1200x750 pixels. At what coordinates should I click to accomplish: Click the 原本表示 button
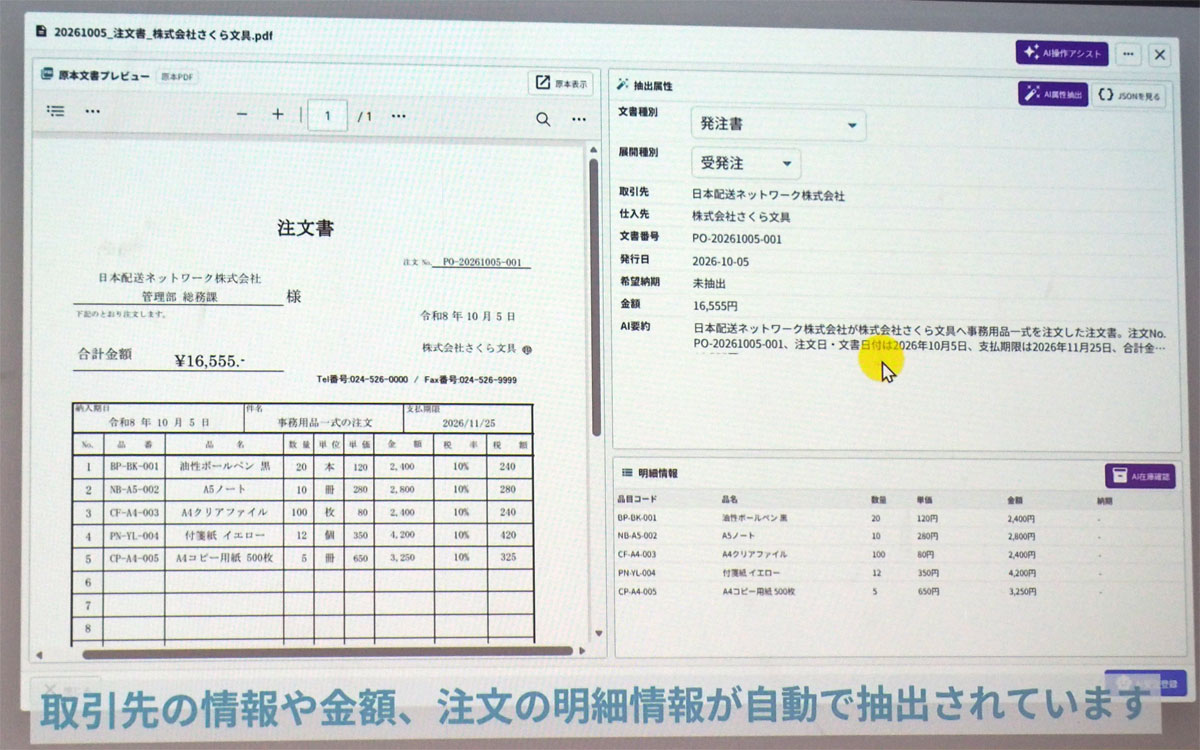click(560, 83)
